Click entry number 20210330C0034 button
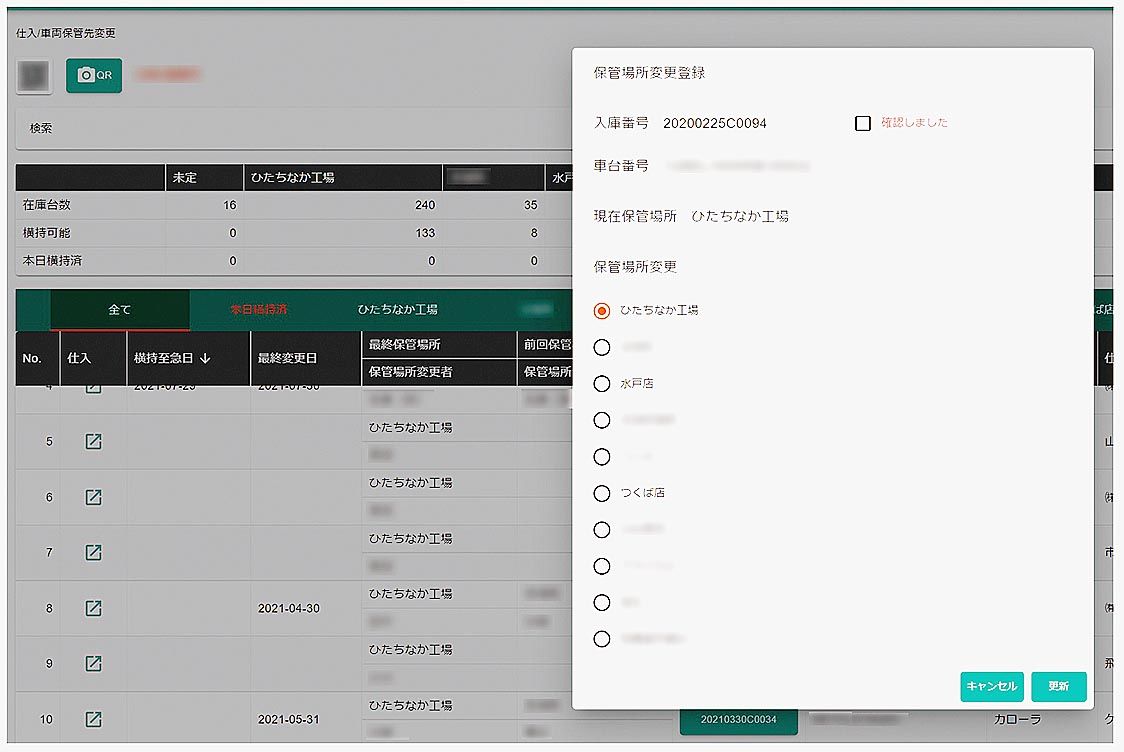This screenshot has height=752, width=1124. click(x=738, y=719)
